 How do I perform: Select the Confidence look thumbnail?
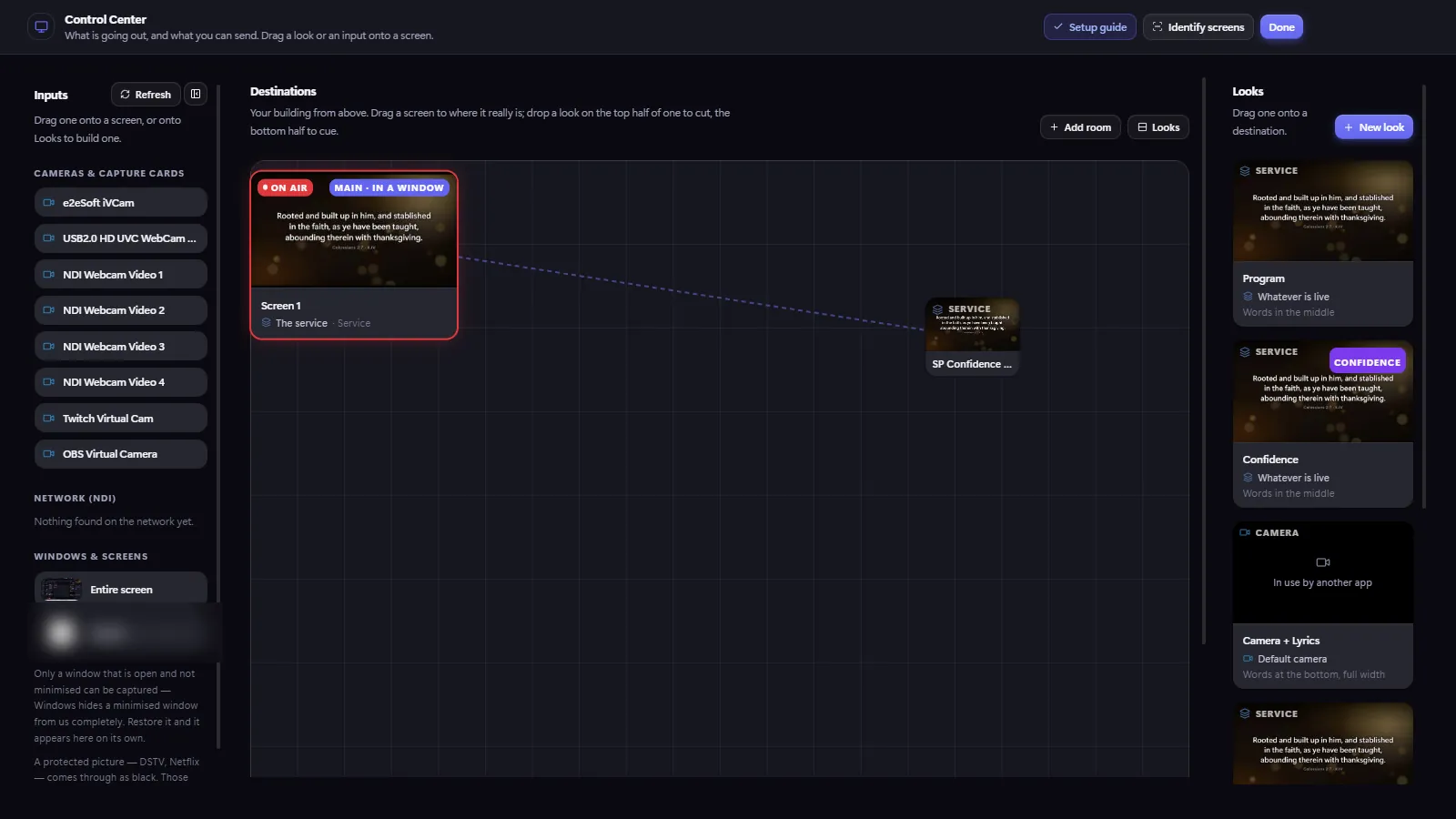click(1323, 392)
